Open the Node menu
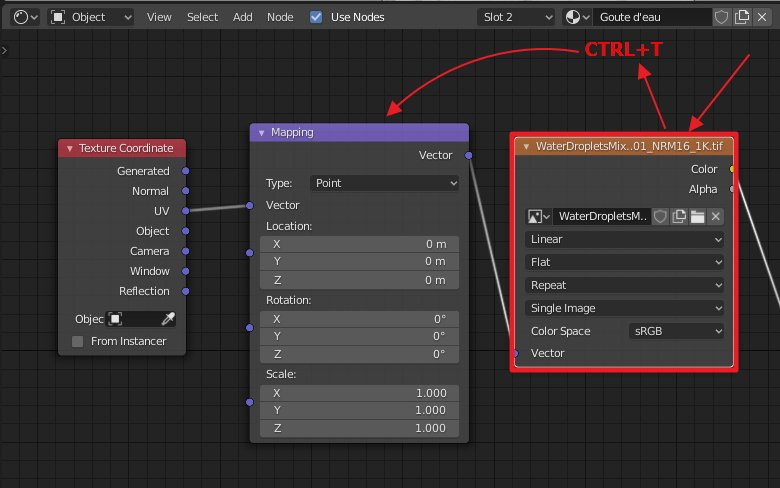780x488 pixels. pyautogui.click(x=281, y=17)
